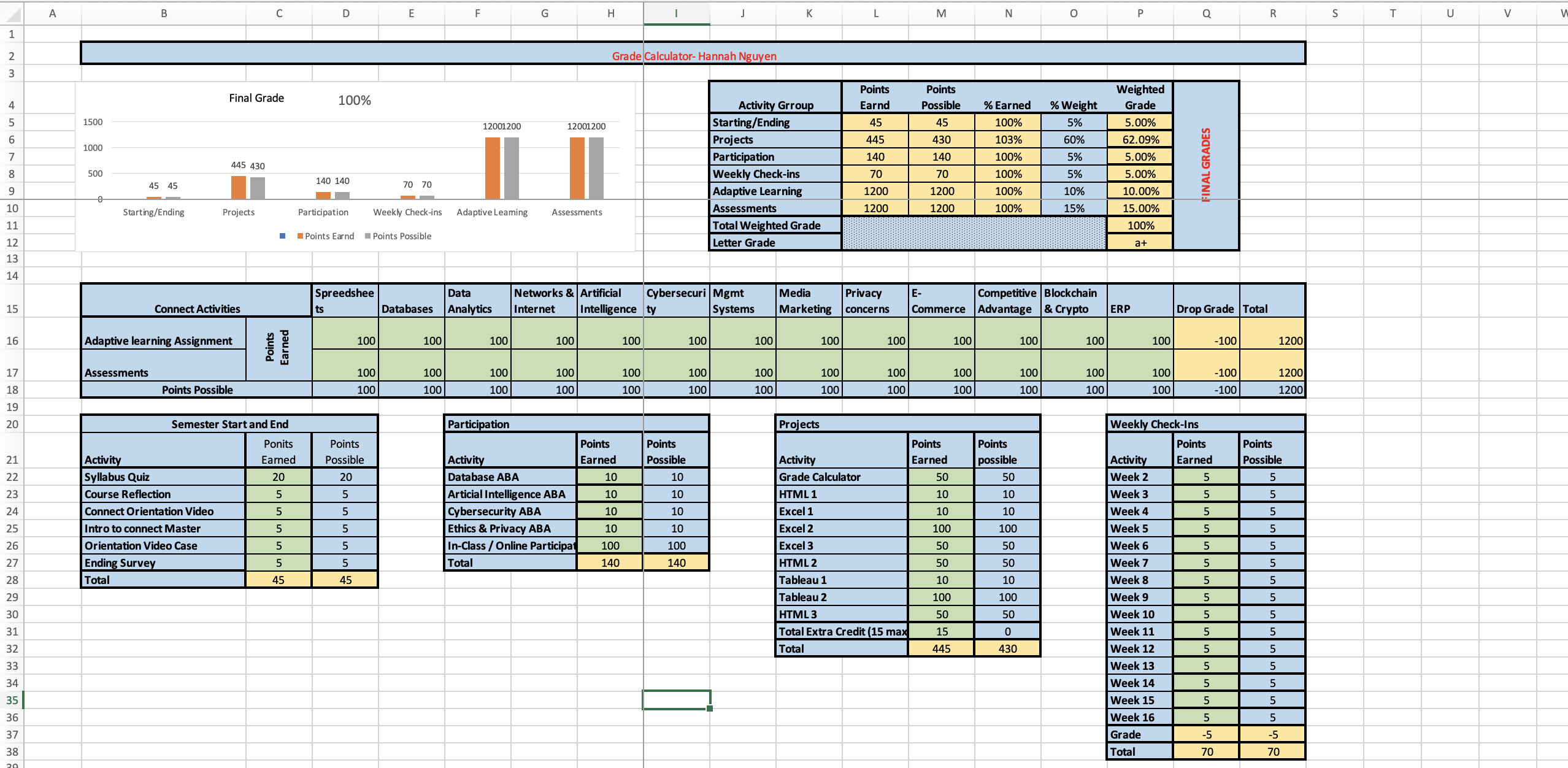Select Projects weighted grade 62.09% cell
Screen dimensions: 1568x768
point(1140,139)
